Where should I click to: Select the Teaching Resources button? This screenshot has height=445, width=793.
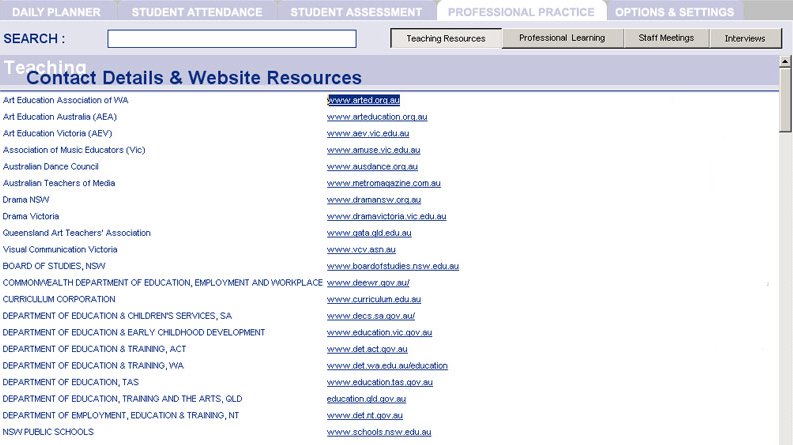tap(446, 38)
